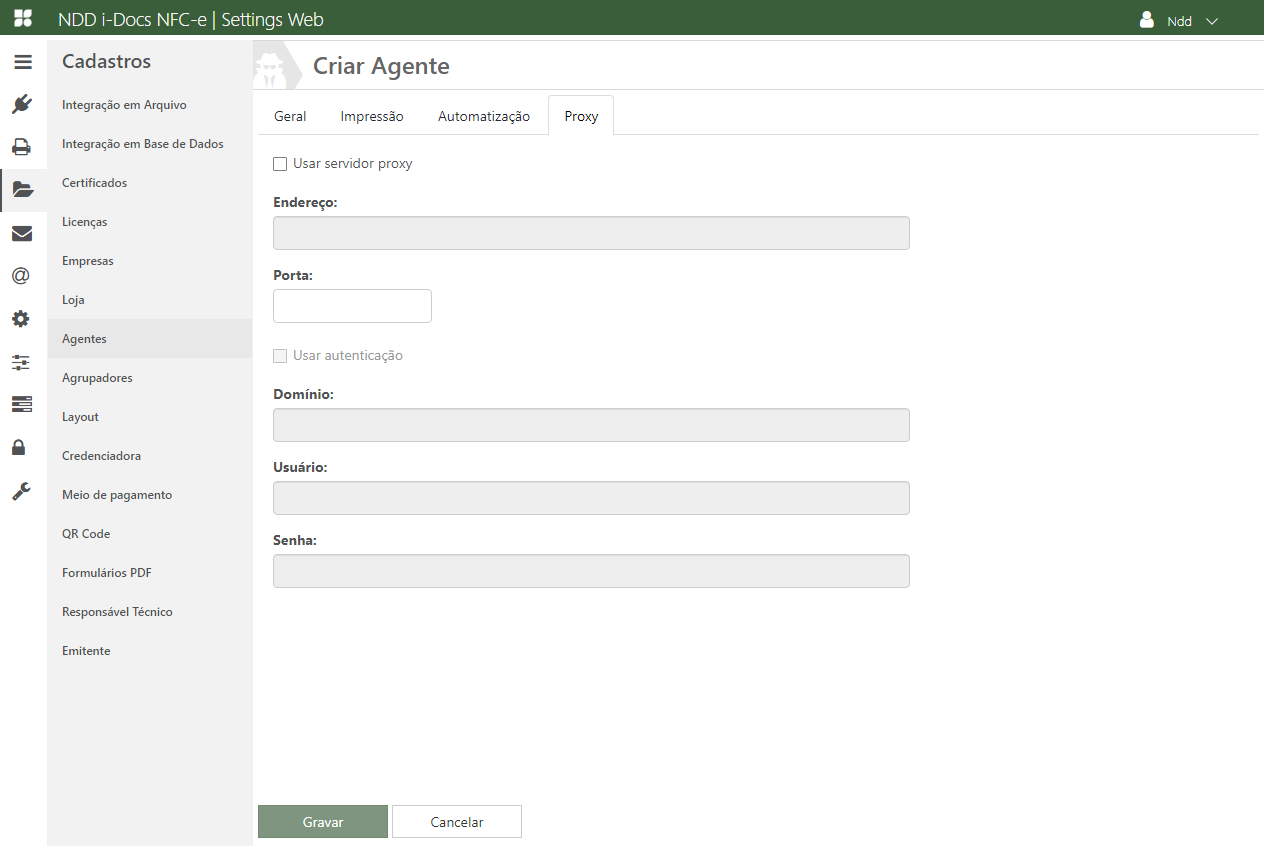Click the hamburger menu icon in sidebar
Viewport: 1264px width, 846px height.
click(x=22, y=62)
